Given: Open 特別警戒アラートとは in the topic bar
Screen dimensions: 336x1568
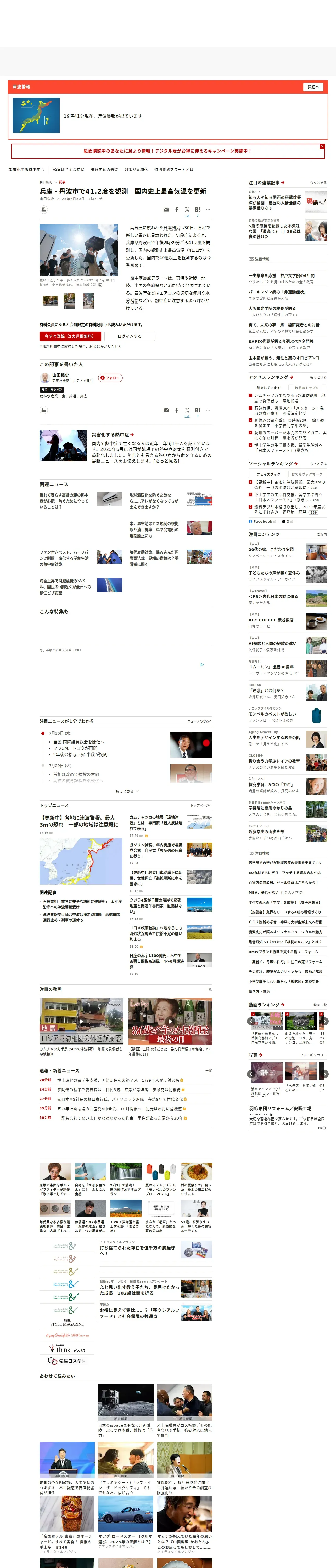Looking at the screenshot, I should [174, 170].
